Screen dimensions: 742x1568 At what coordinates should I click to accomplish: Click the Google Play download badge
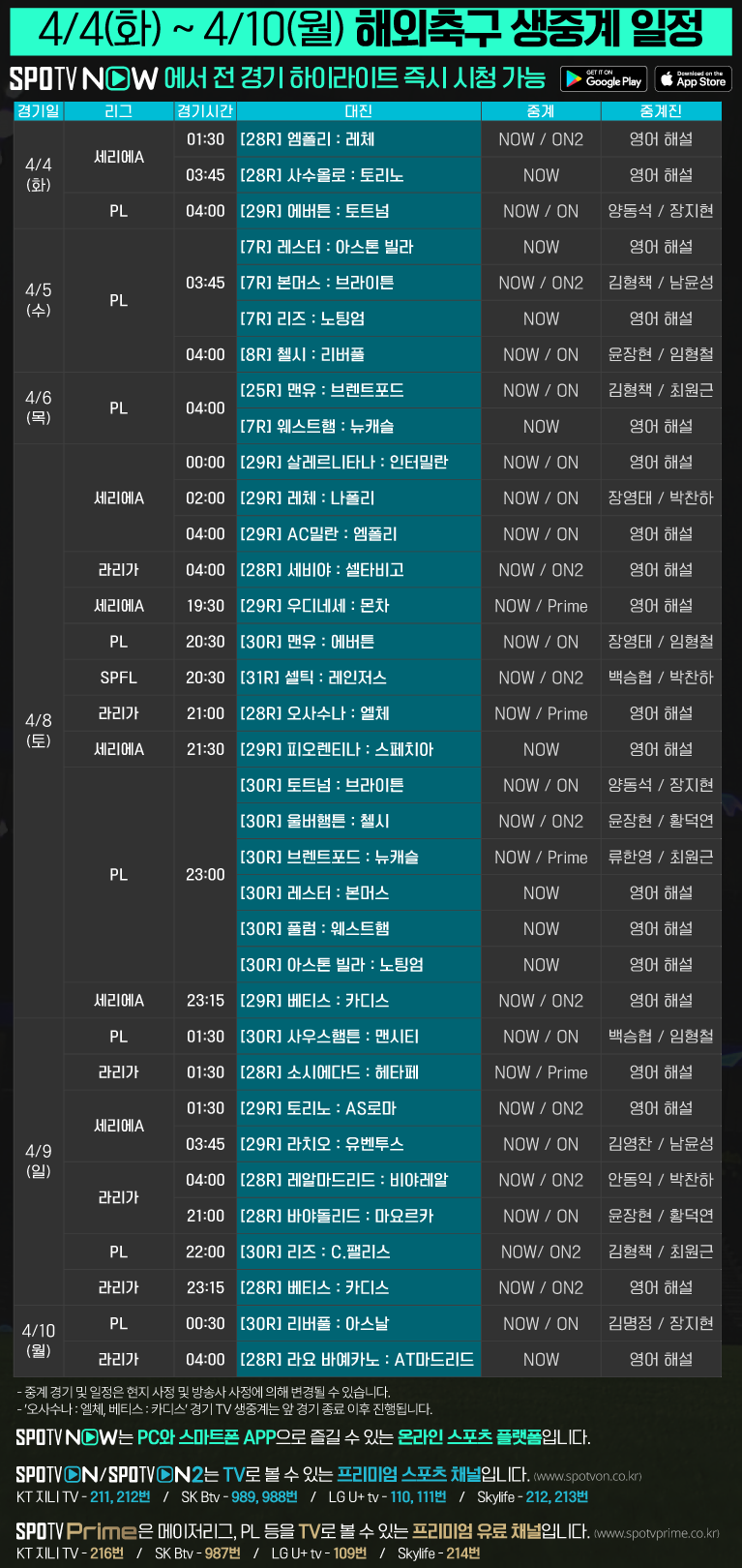click(x=604, y=78)
